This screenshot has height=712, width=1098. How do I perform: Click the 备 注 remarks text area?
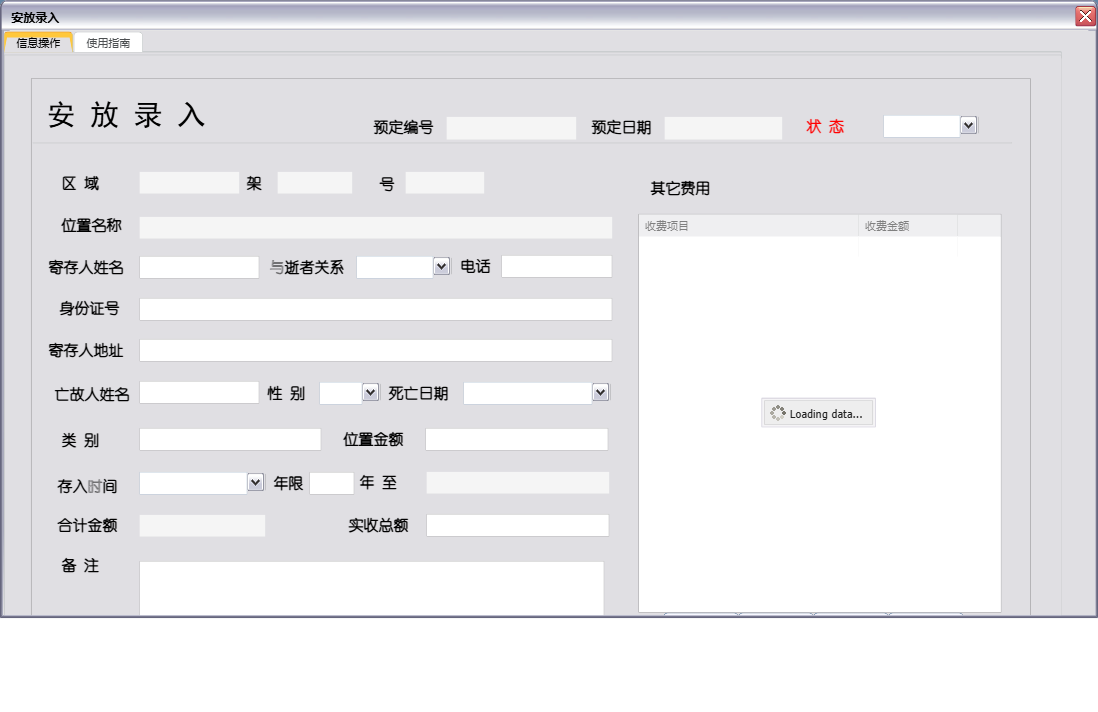(x=372, y=585)
